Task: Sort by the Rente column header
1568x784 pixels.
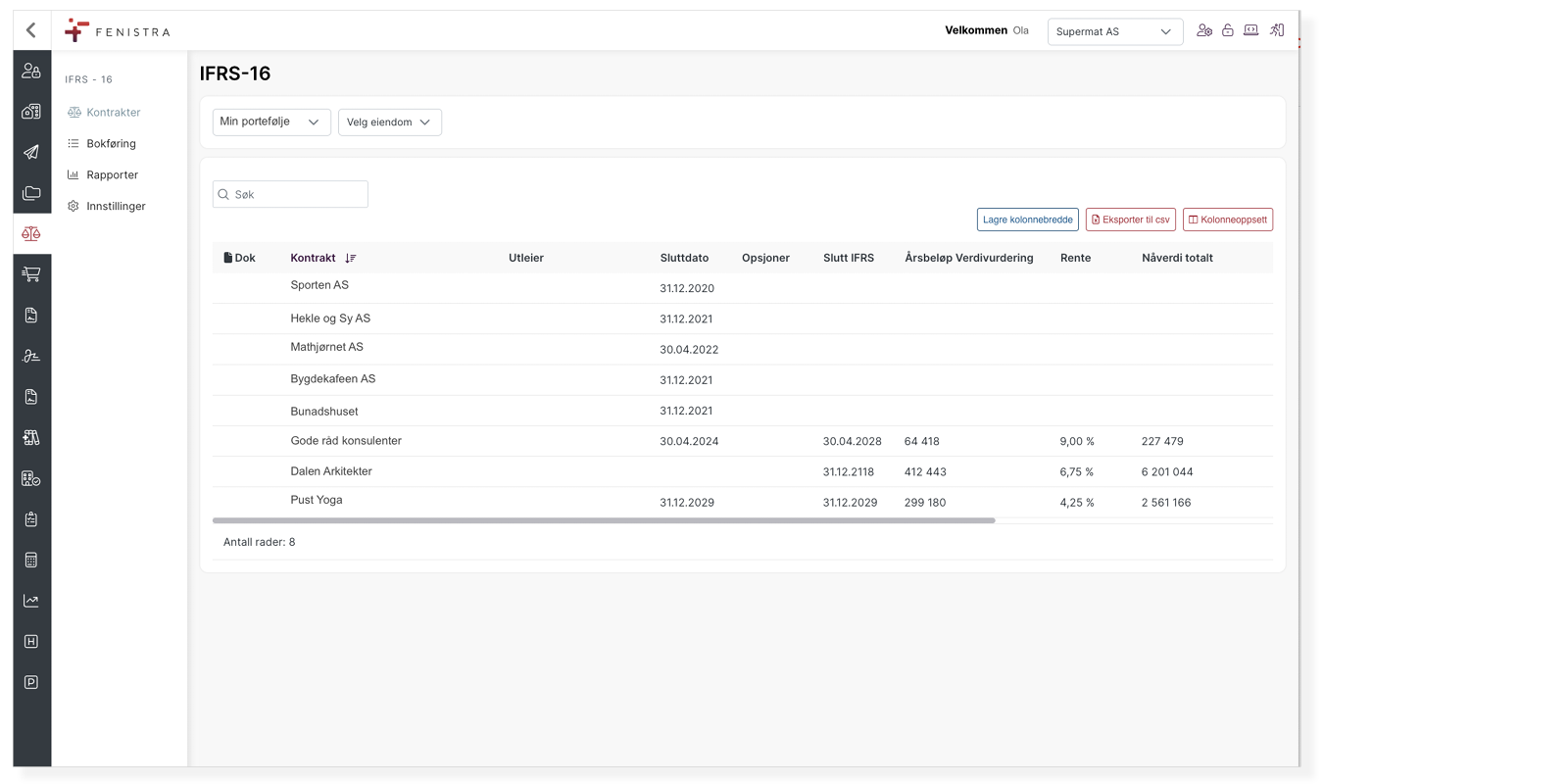Action: click(x=1075, y=258)
